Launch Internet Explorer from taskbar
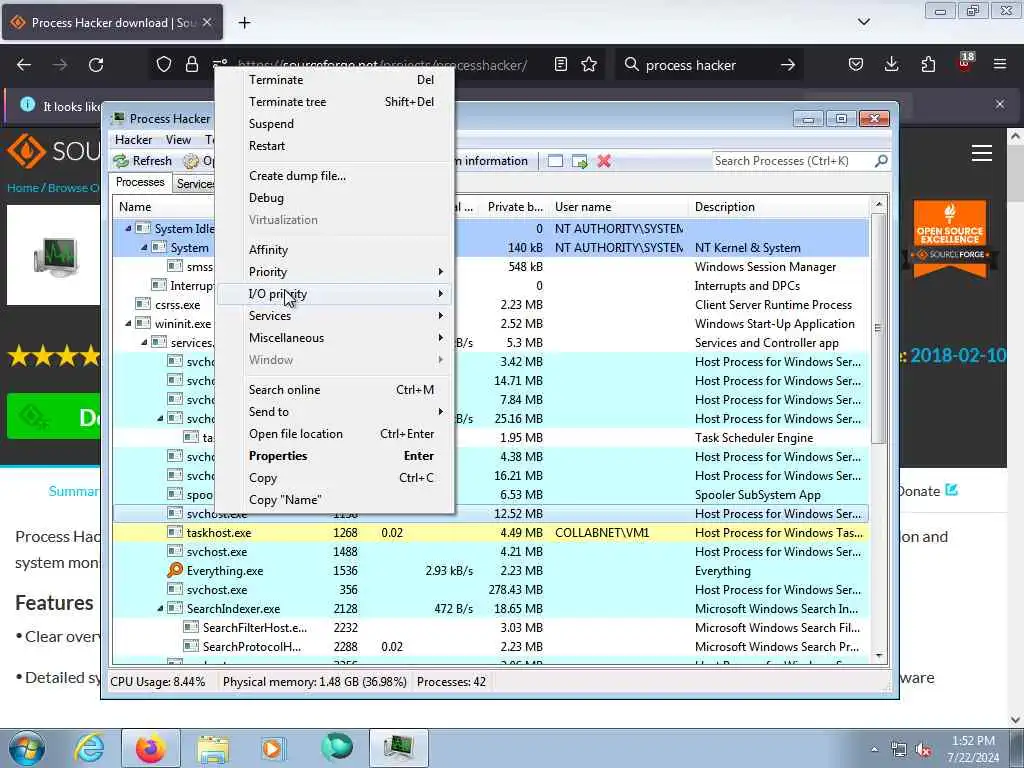1024x768 pixels. [89, 748]
